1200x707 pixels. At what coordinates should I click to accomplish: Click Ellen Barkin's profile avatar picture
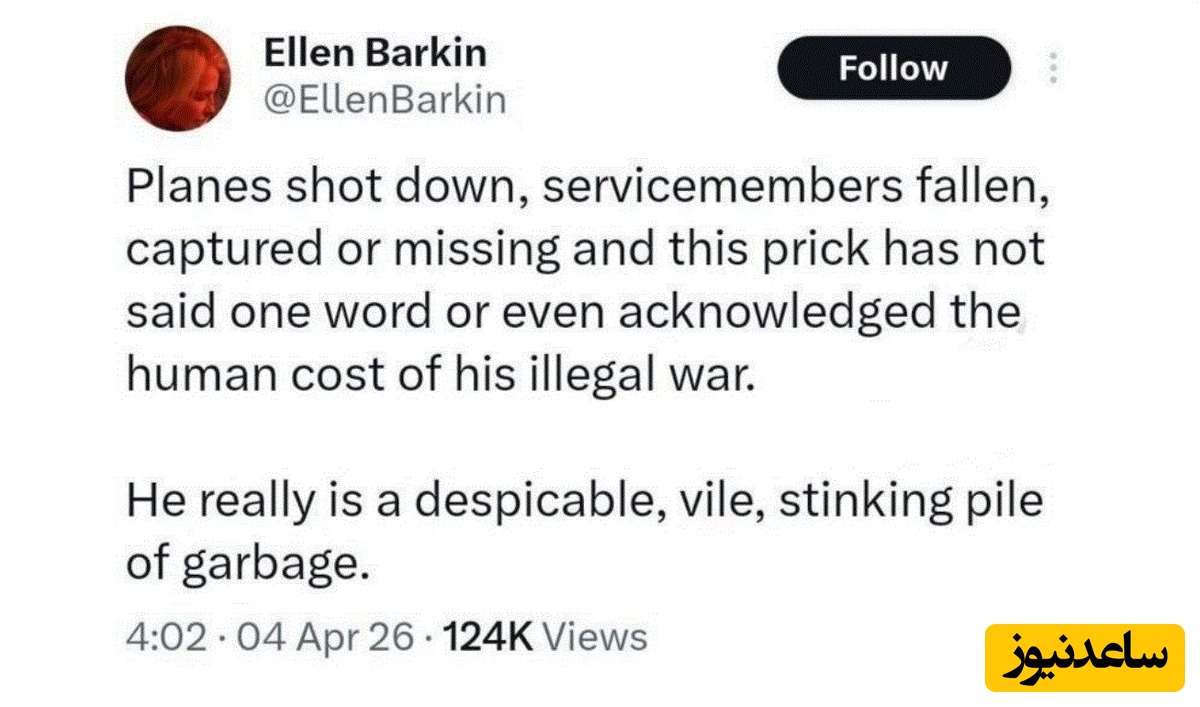[180, 79]
